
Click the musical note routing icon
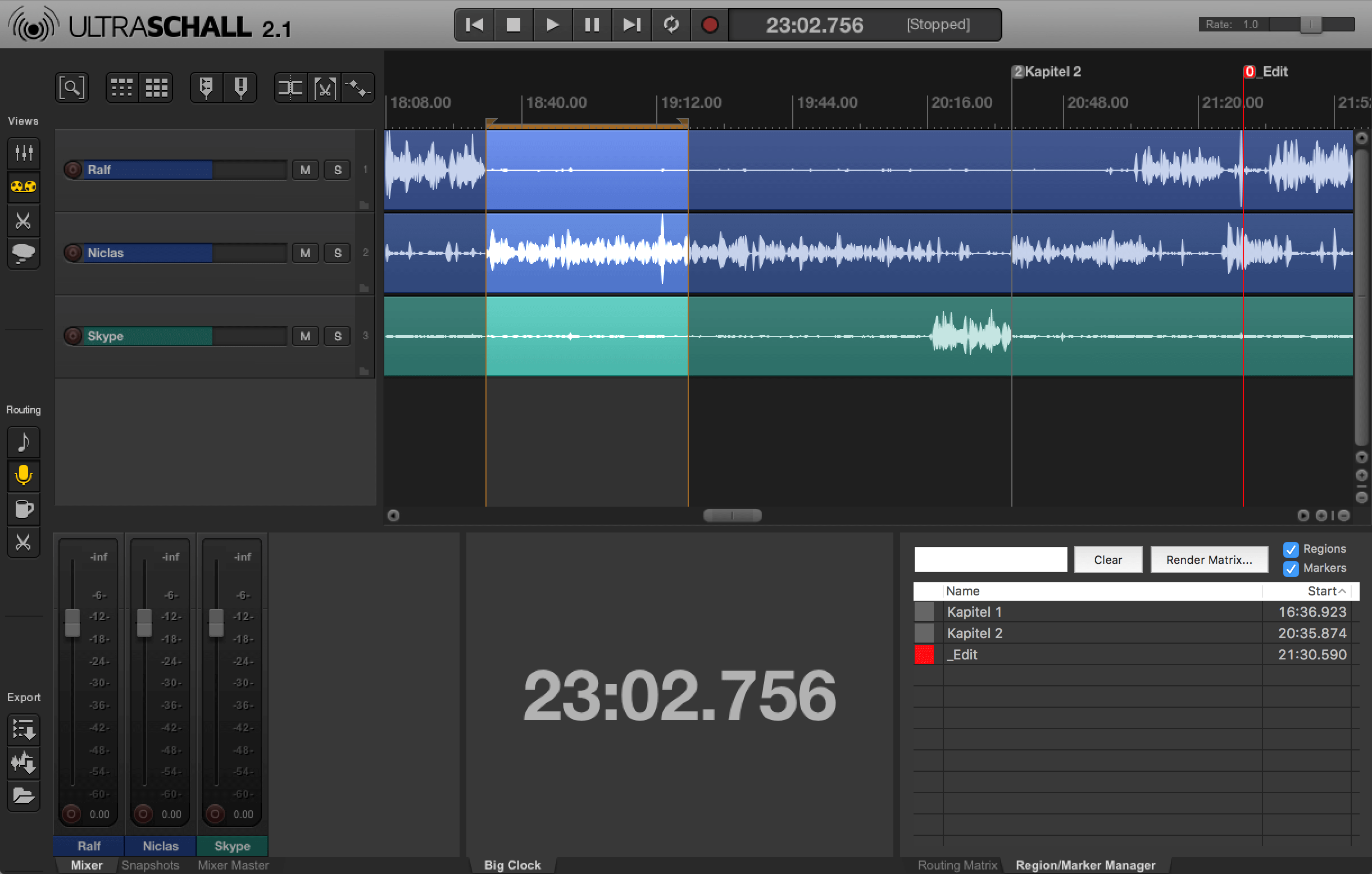[x=24, y=441]
